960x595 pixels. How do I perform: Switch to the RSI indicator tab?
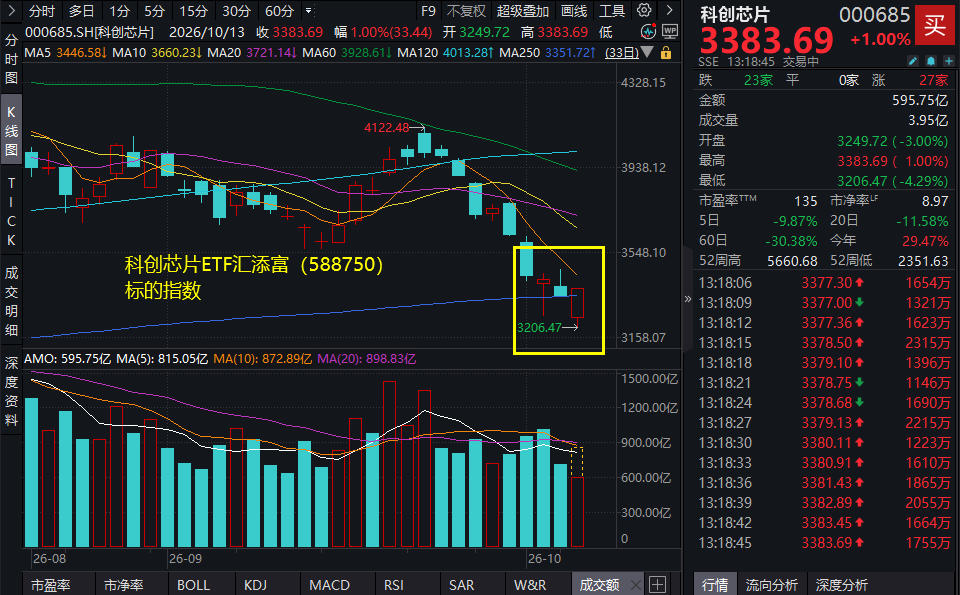pyautogui.click(x=394, y=585)
